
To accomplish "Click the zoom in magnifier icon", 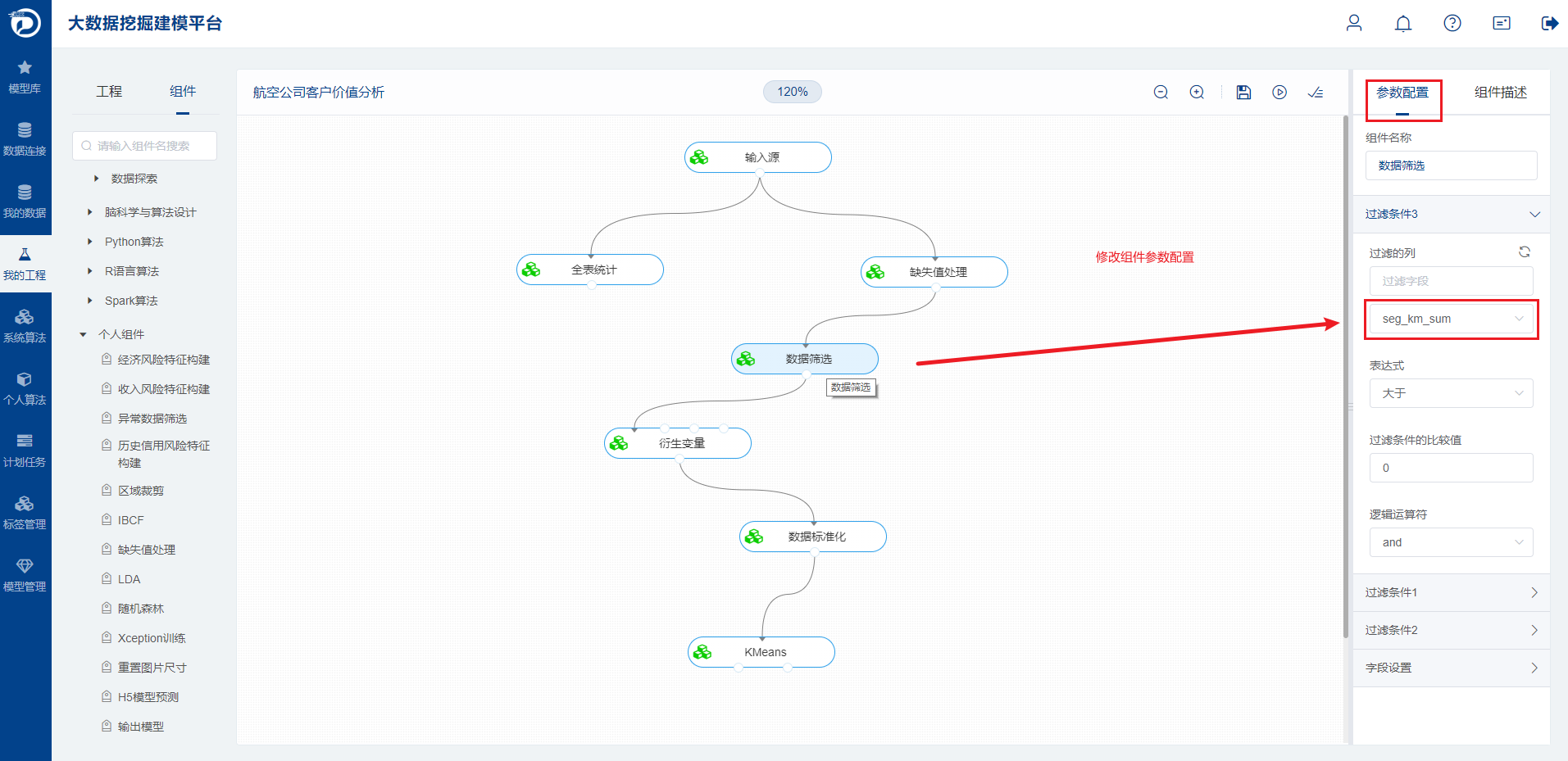I will tap(1197, 93).
